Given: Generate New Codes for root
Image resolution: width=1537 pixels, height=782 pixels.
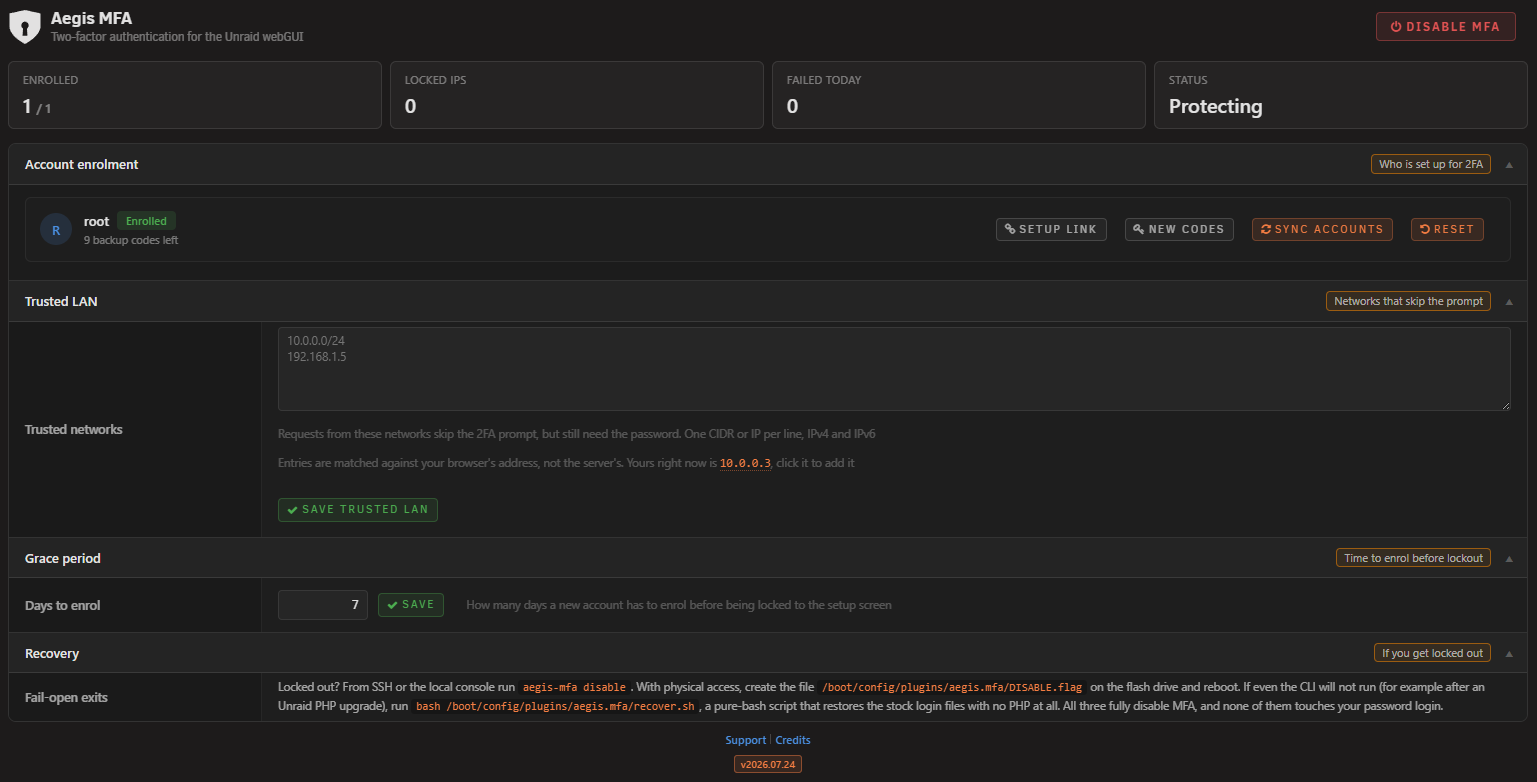Looking at the screenshot, I should click(x=1179, y=229).
